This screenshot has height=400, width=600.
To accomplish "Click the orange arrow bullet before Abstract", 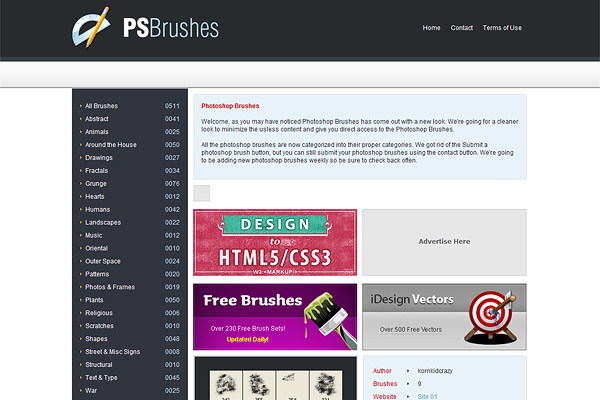I will [x=81, y=119].
